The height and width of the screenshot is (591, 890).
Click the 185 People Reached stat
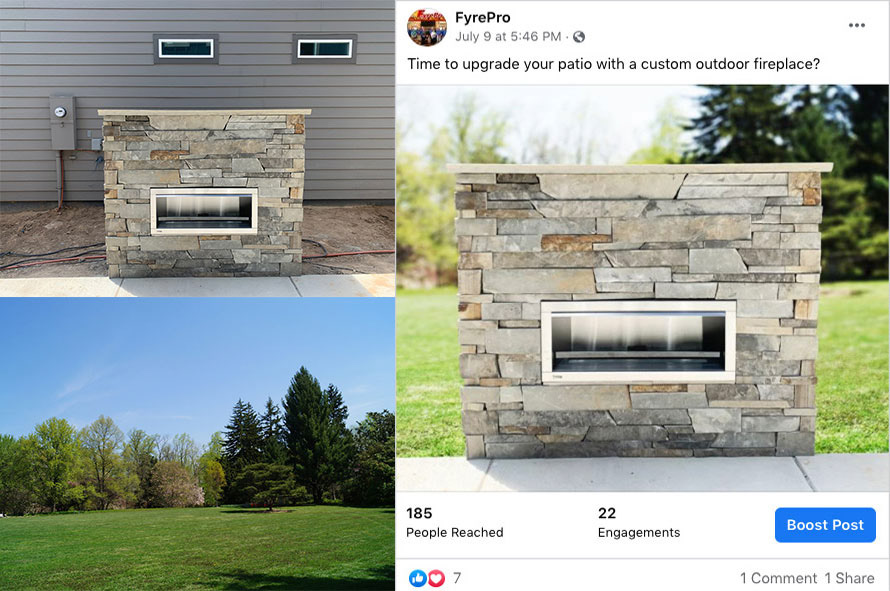(455, 522)
